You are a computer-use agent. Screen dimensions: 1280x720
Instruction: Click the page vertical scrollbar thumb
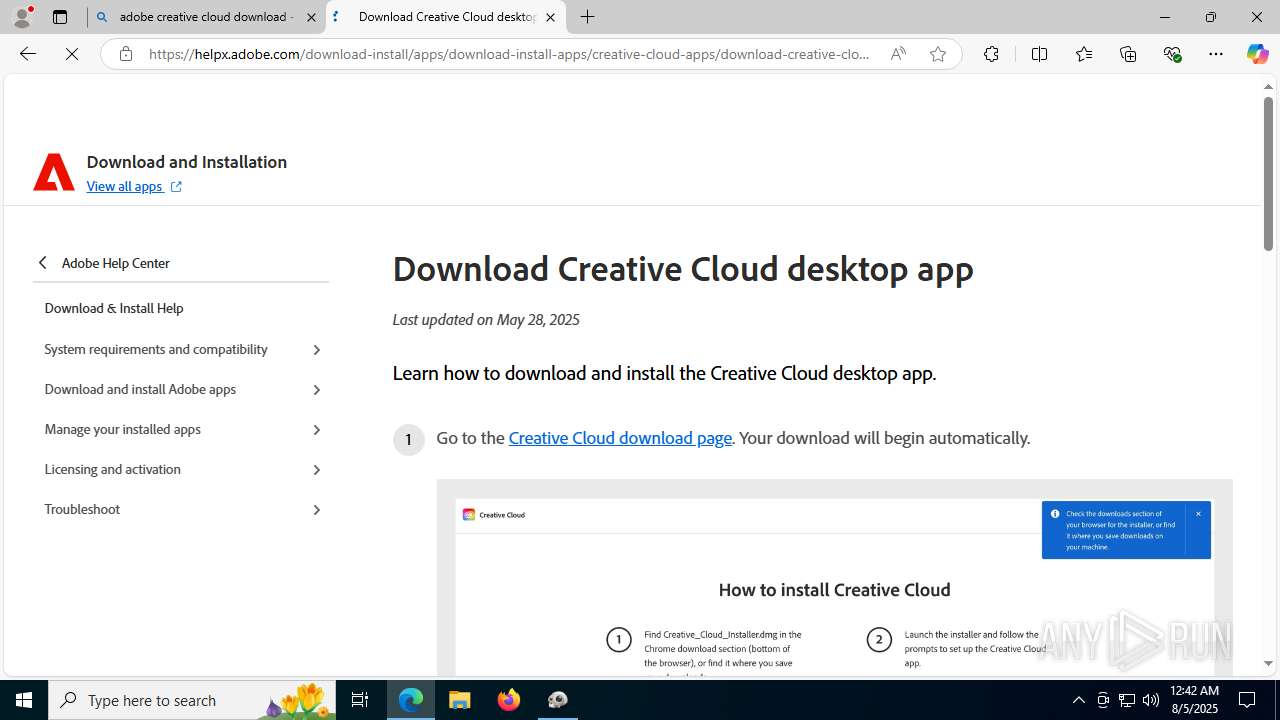1268,172
